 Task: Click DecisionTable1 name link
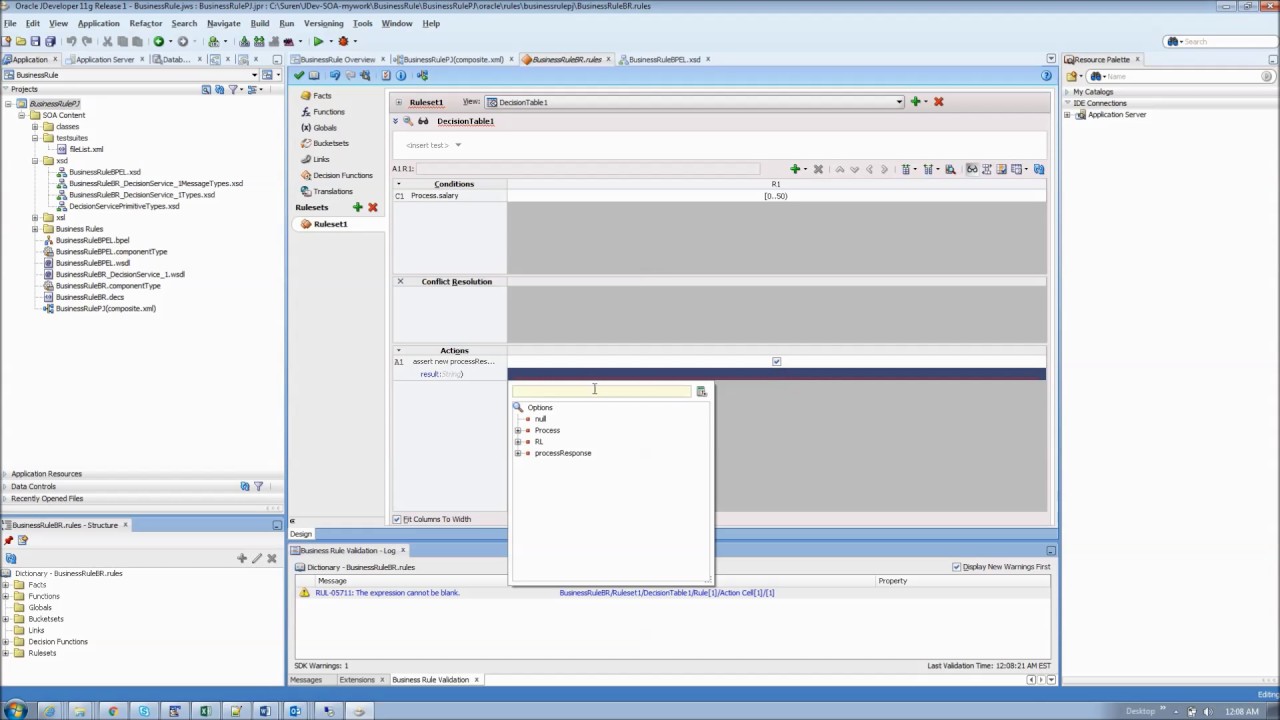(x=465, y=121)
